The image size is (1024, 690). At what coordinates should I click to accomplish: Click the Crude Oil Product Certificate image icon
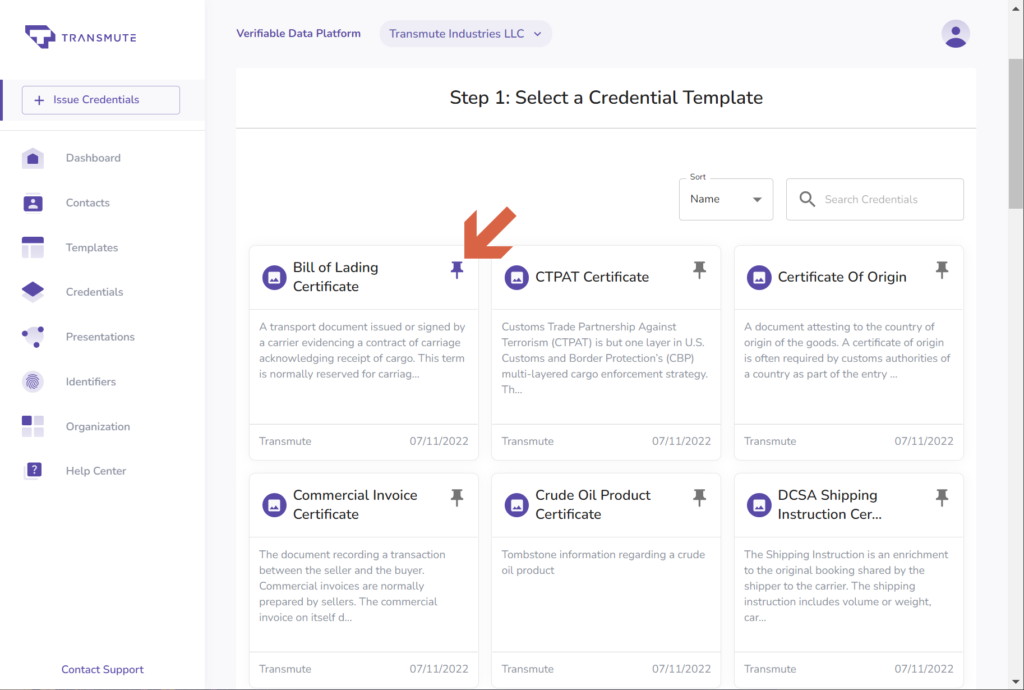[517, 505]
